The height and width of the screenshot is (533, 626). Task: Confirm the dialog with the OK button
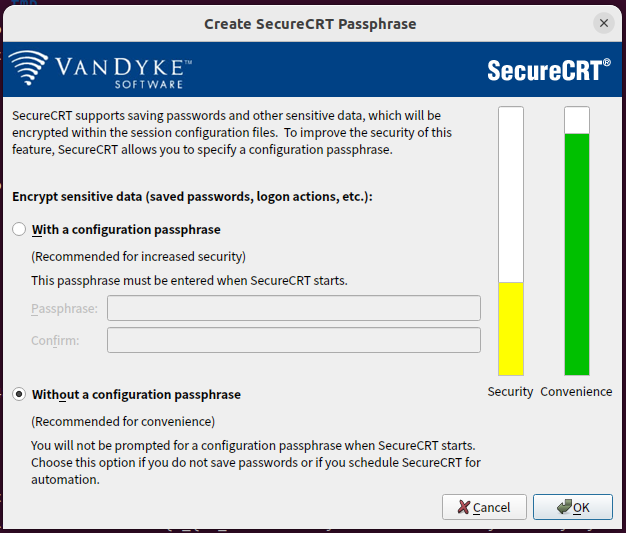pos(573,507)
